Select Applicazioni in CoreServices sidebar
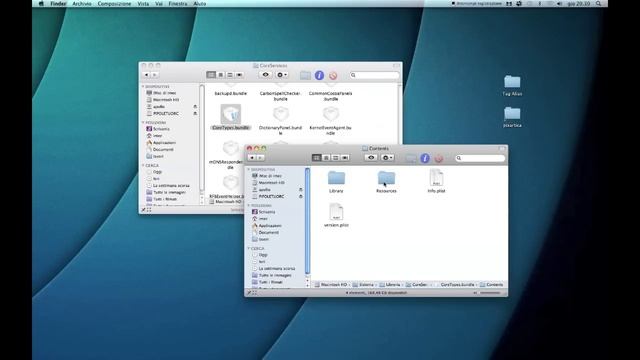The width and height of the screenshot is (640, 360). (161, 142)
